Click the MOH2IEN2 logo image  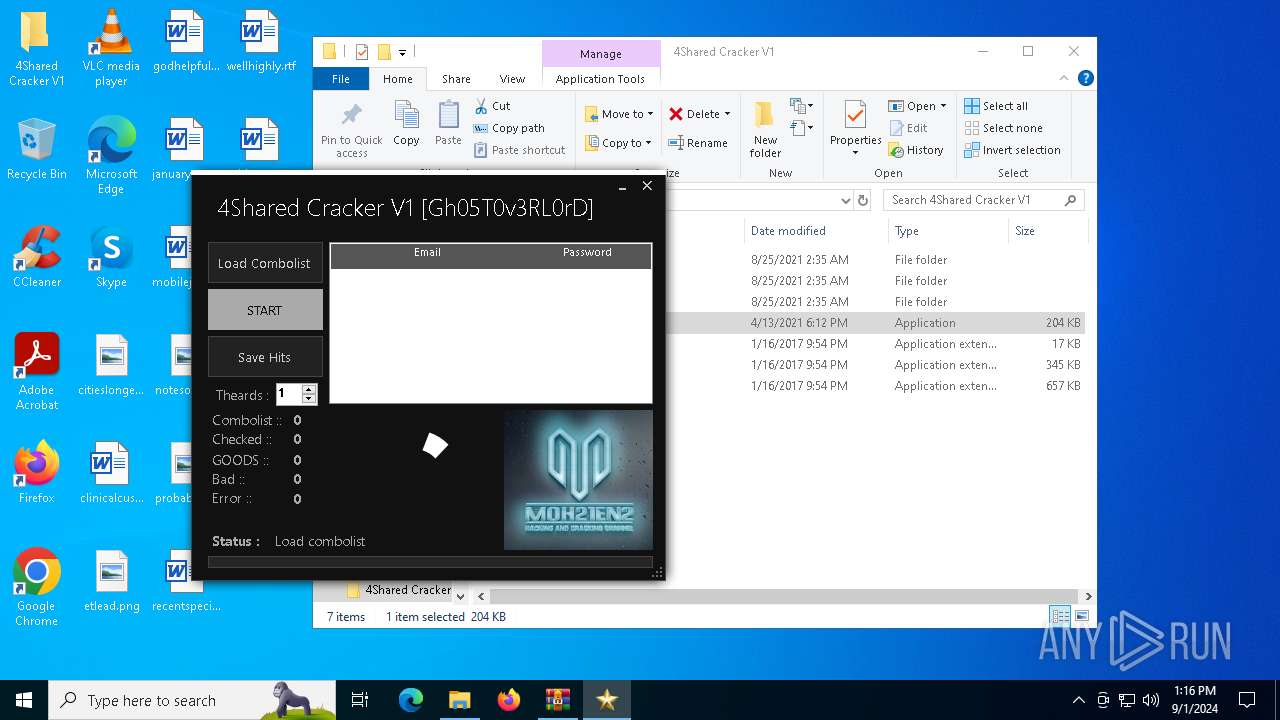pyautogui.click(x=578, y=480)
